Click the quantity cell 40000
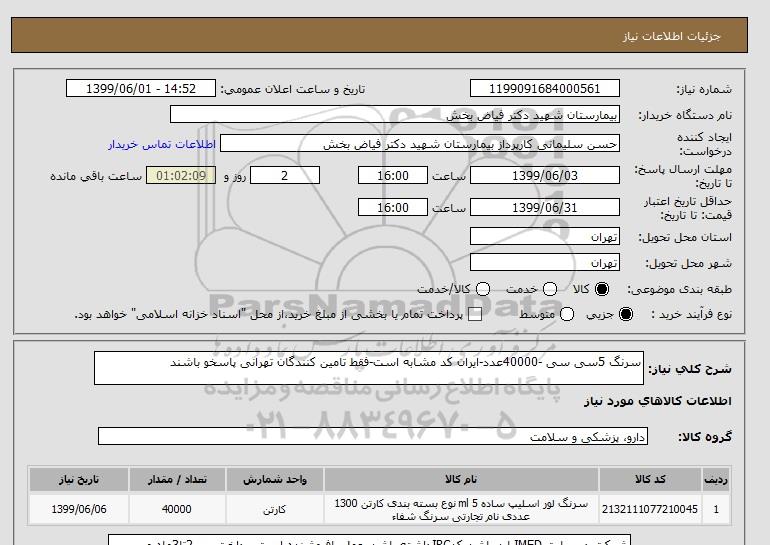This screenshot has height=545, width=770. [177, 509]
